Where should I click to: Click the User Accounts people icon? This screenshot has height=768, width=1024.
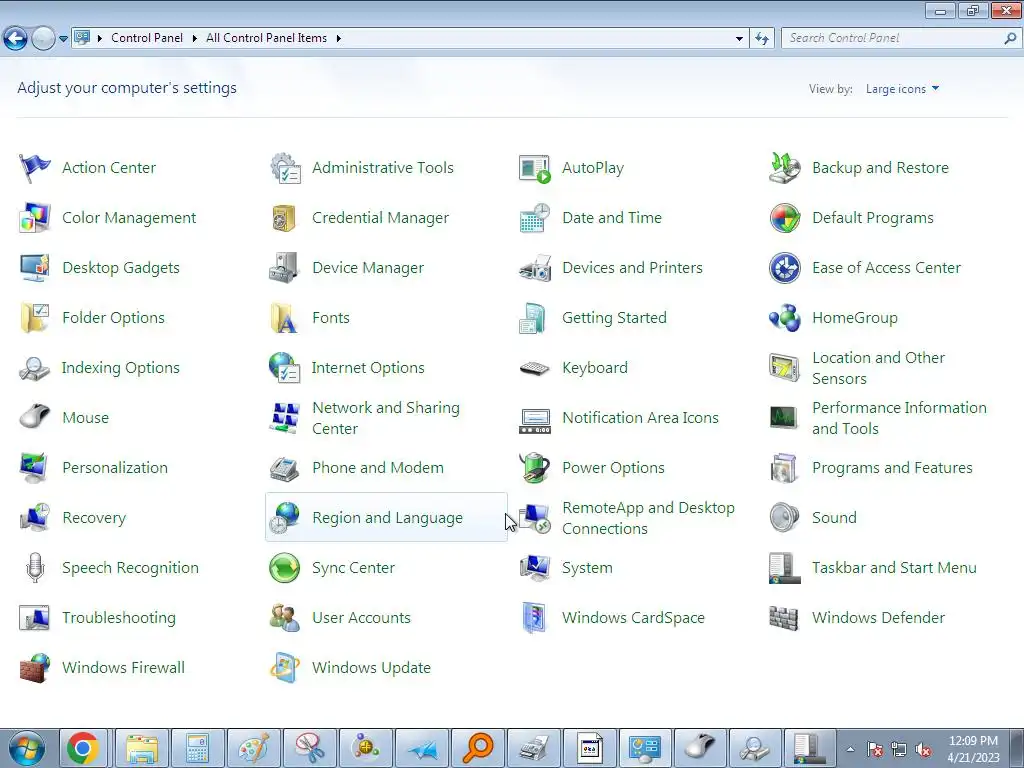[284, 618]
